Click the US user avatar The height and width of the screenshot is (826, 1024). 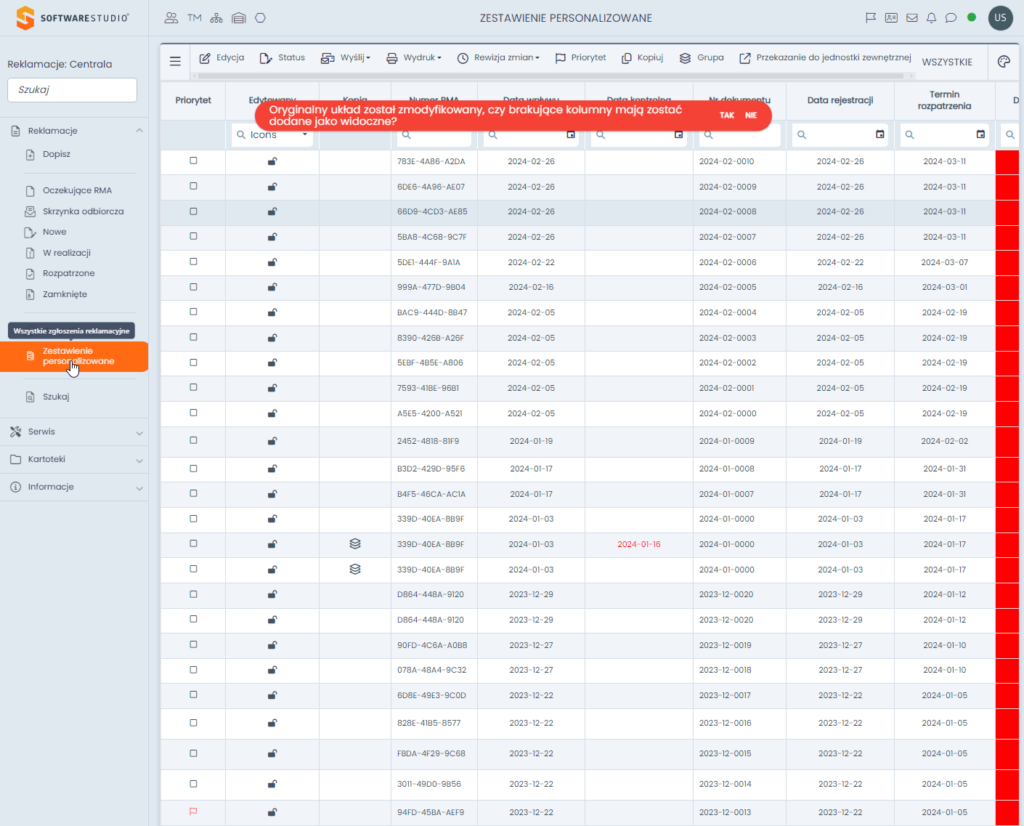(x=999, y=18)
